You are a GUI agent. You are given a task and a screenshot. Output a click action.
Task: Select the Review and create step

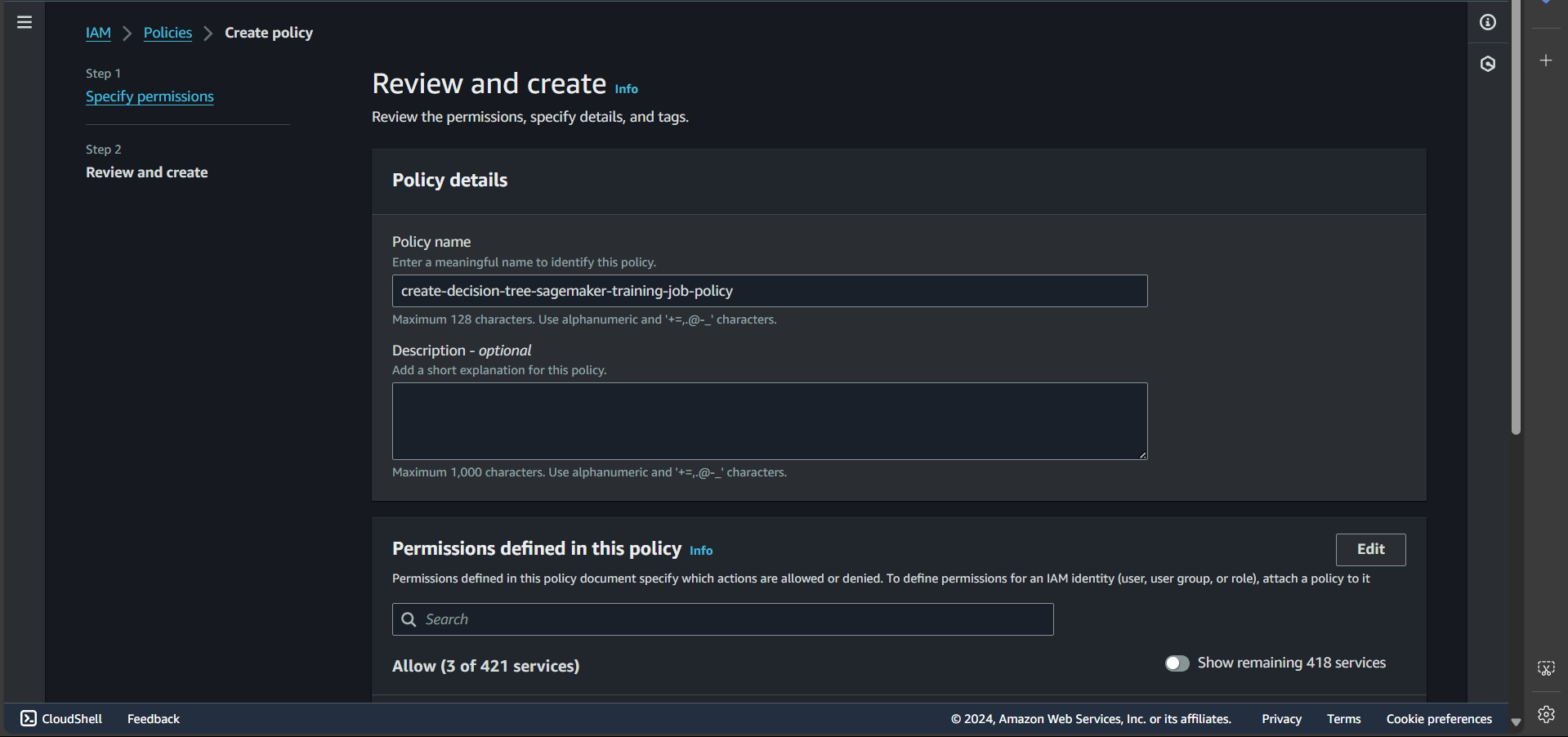tap(146, 172)
